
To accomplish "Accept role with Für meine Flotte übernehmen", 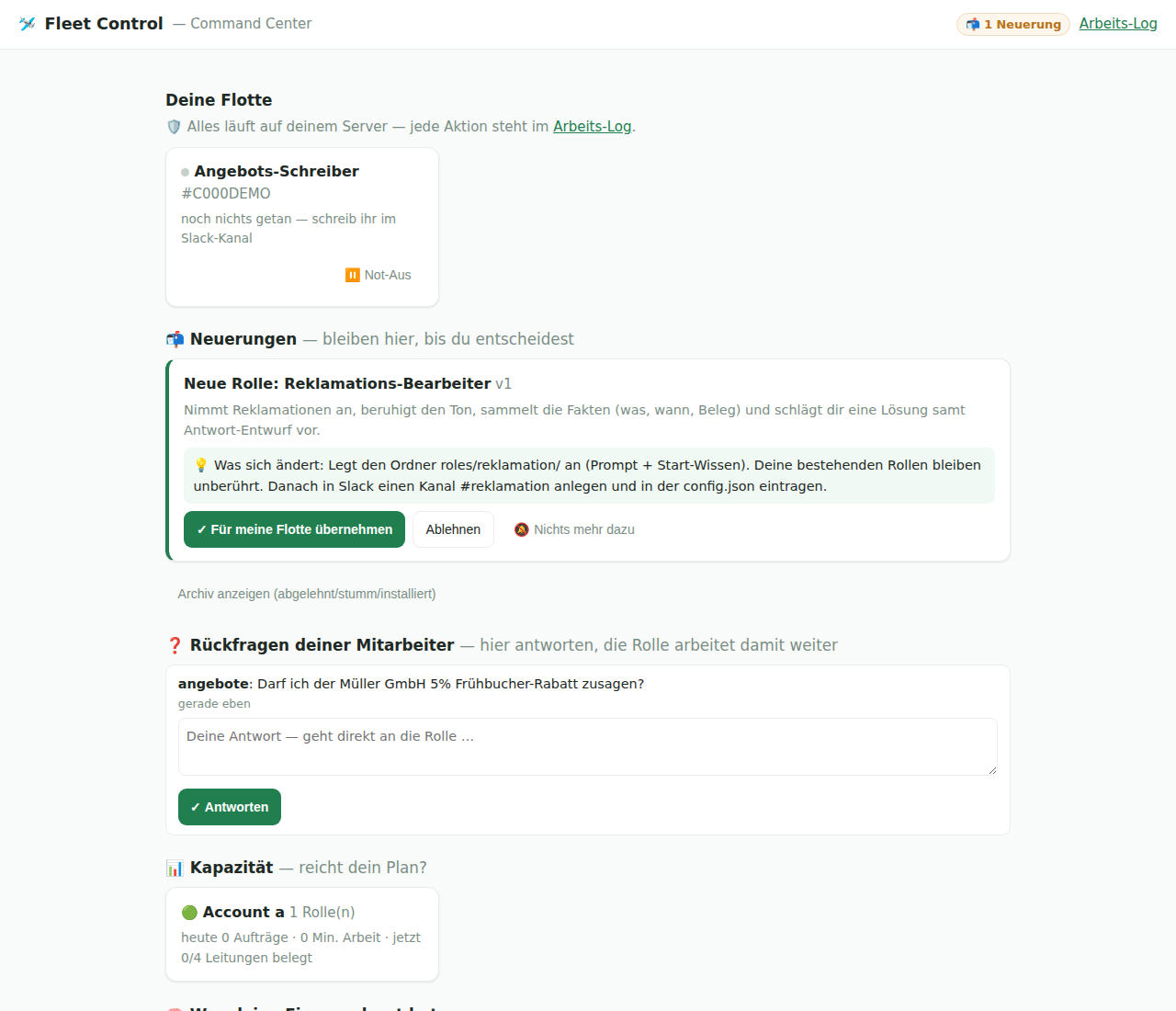I will click(294, 529).
